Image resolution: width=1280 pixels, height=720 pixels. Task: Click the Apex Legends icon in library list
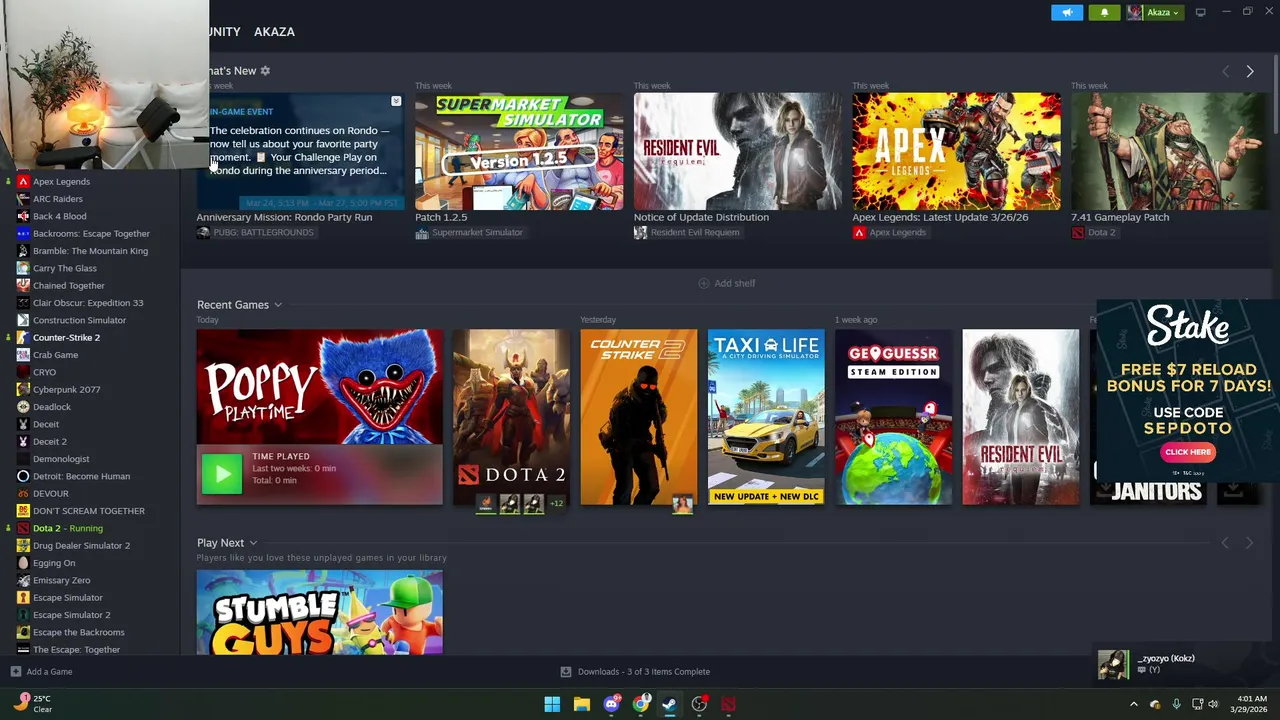coord(23,182)
